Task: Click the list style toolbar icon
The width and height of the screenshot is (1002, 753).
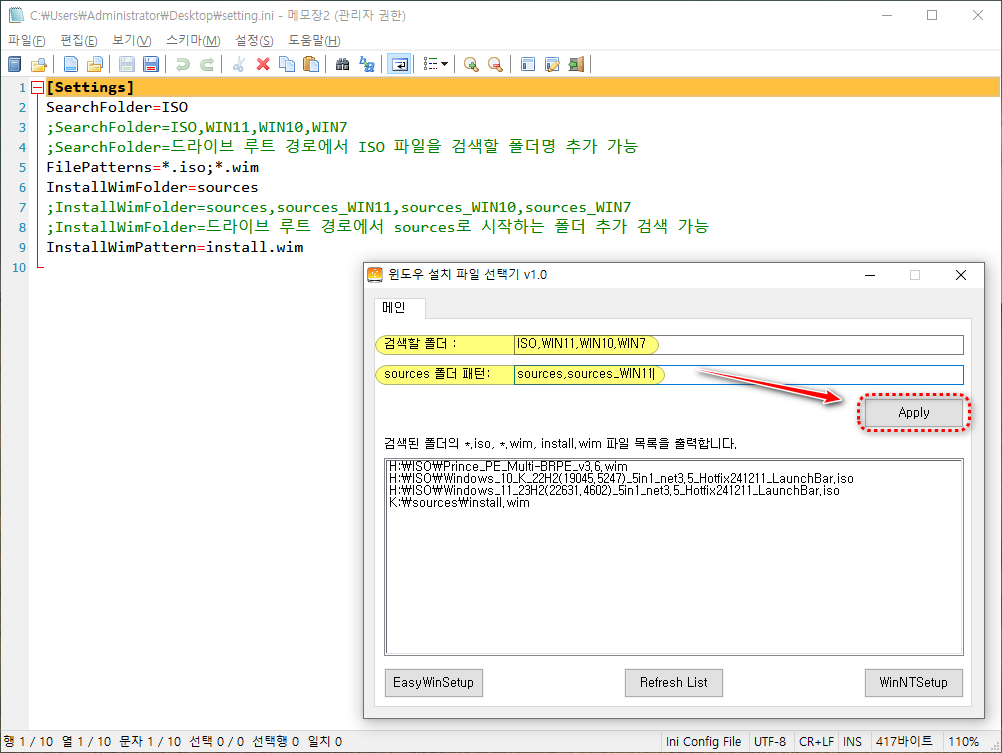Action: point(431,64)
